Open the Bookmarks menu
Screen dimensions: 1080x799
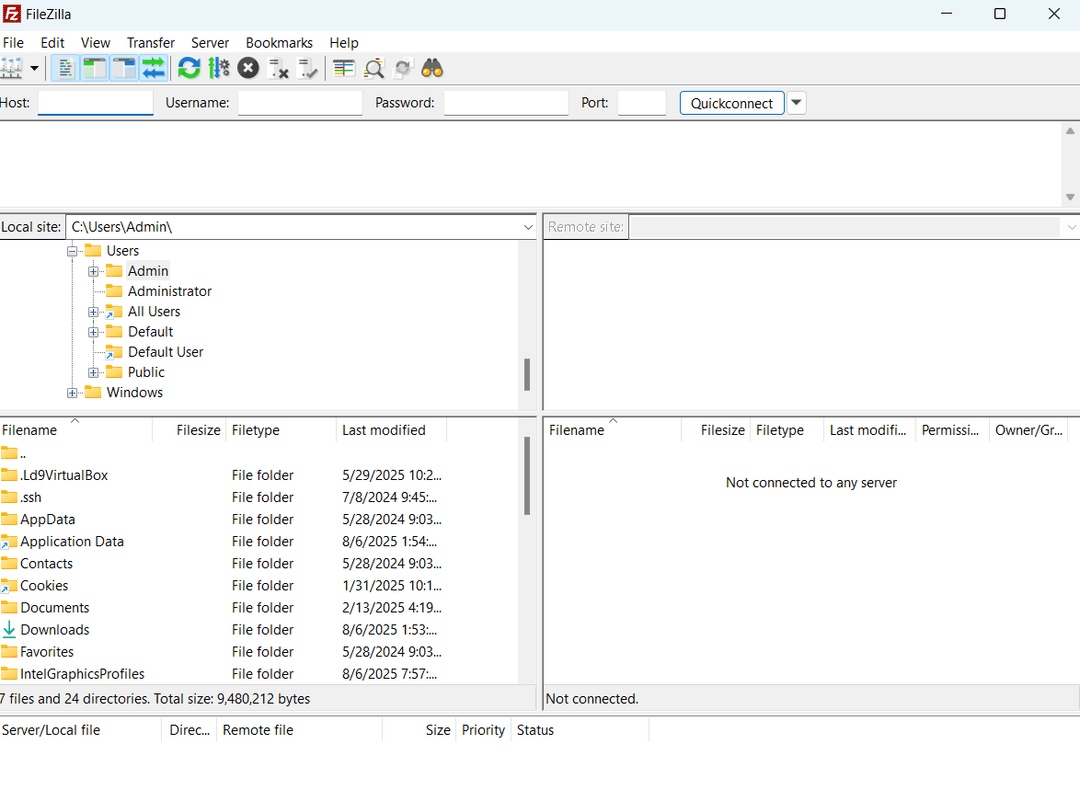click(279, 43)
